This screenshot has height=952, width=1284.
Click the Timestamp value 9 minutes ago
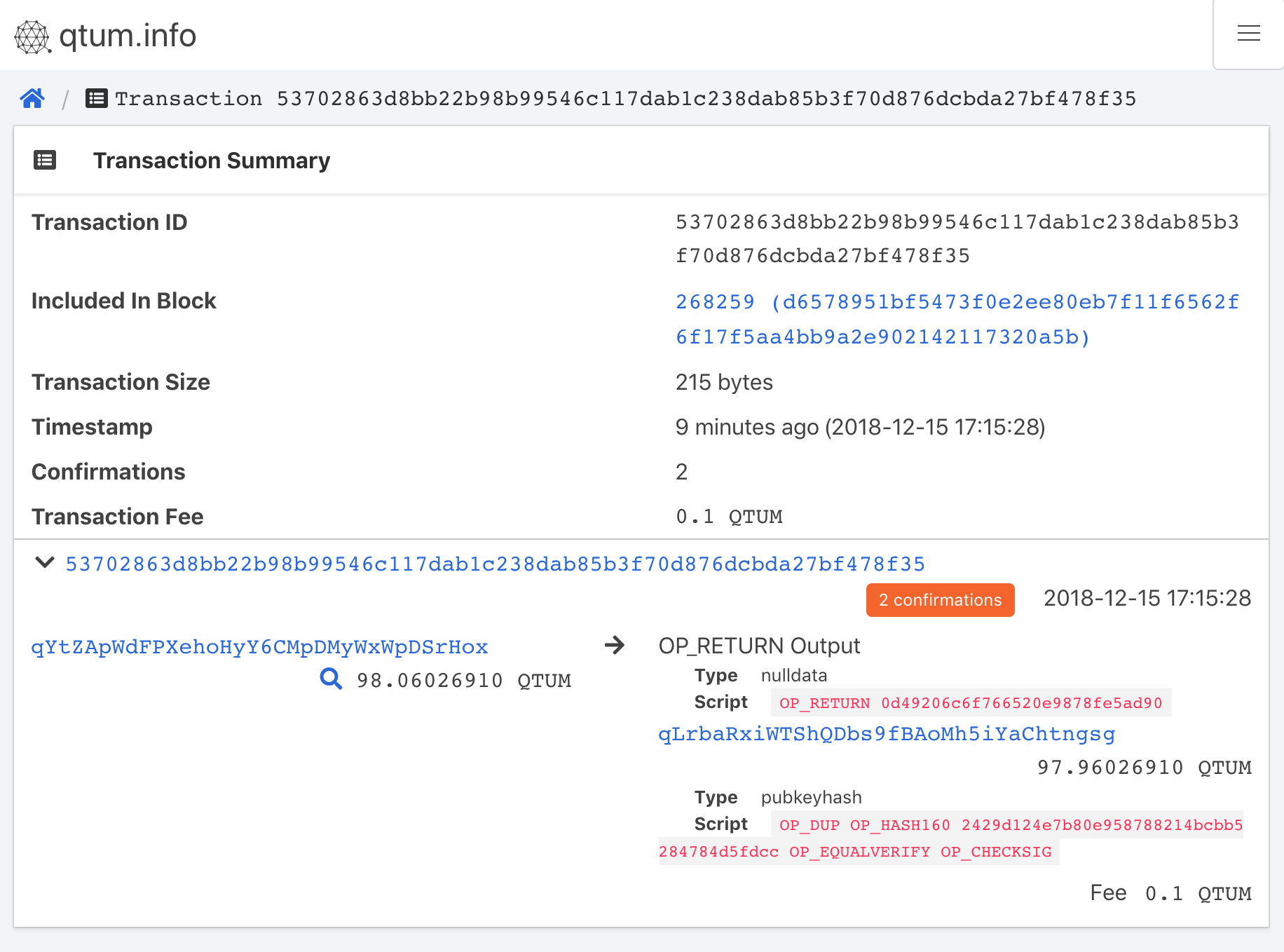point(860,427)
